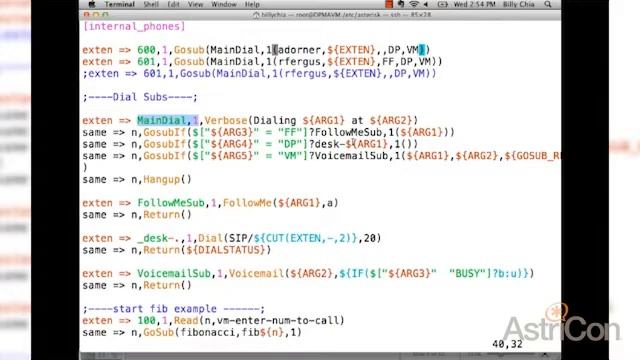This screenshot has height=360, width=640.
Task: Click the uncommented exten 601 Gosub line
Action: (x=262, y=62)
